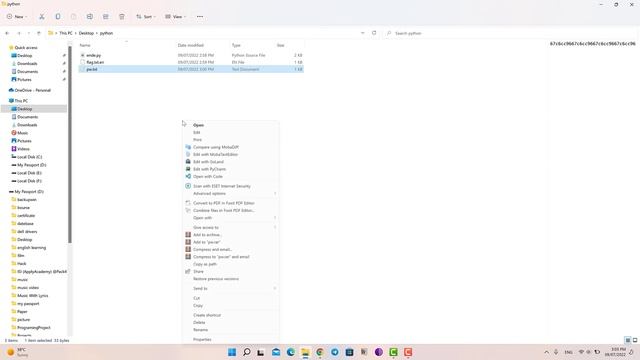Click the Delete trash icon in toolbar
The image size is (640, 360).
122,17
